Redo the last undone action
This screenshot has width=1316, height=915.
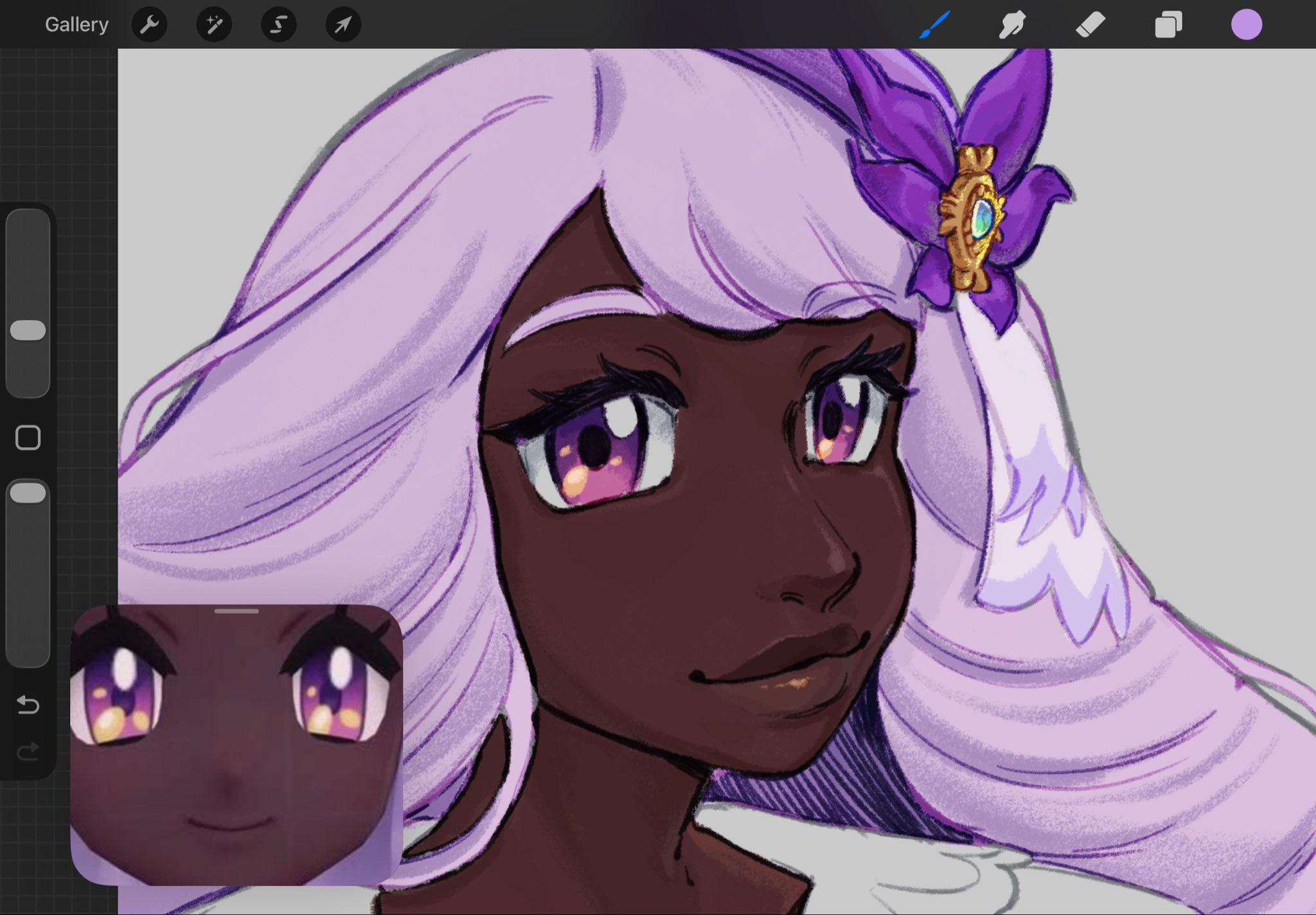point(28,751)
